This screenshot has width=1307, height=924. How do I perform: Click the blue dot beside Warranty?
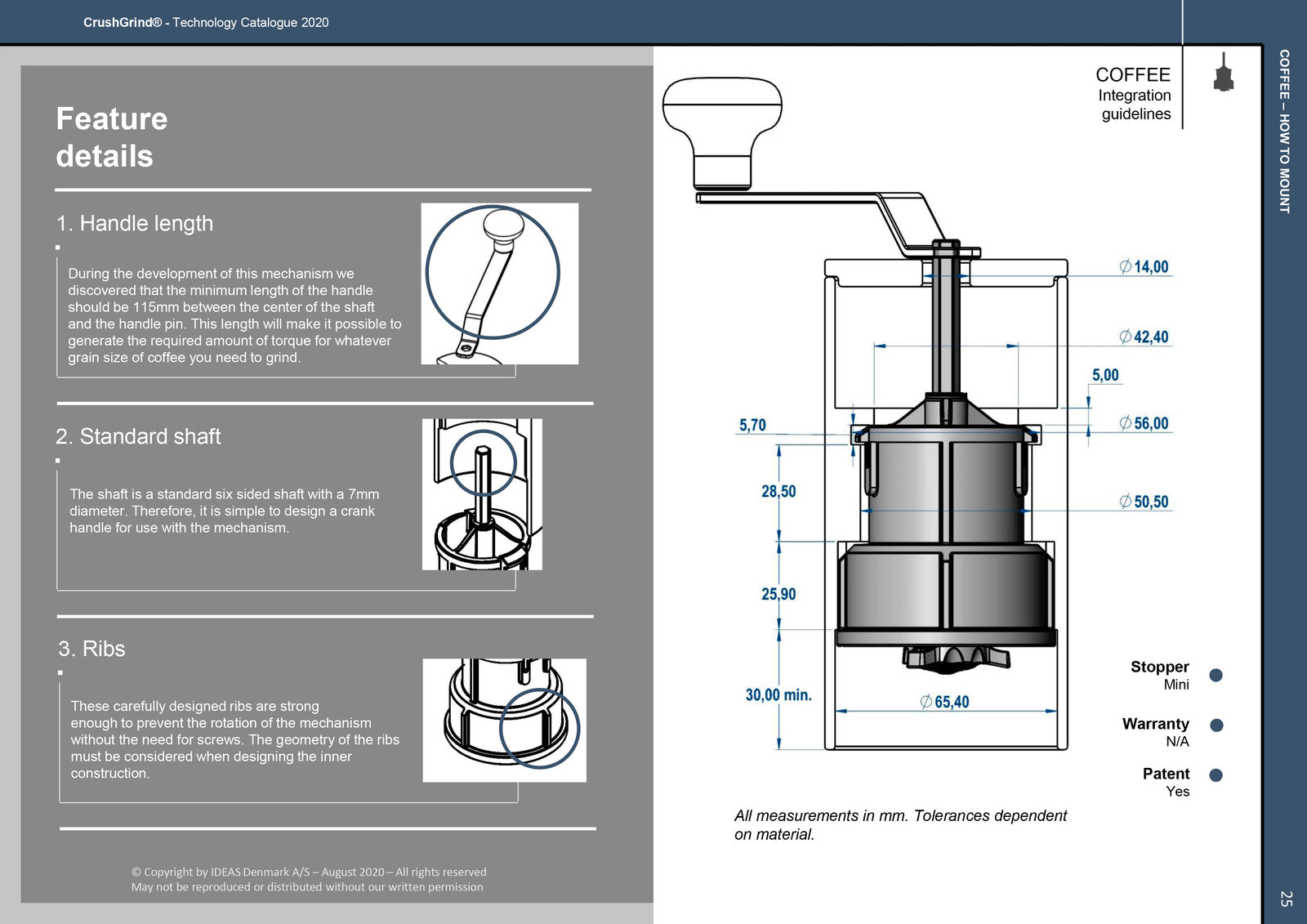tap(1216, 725)
